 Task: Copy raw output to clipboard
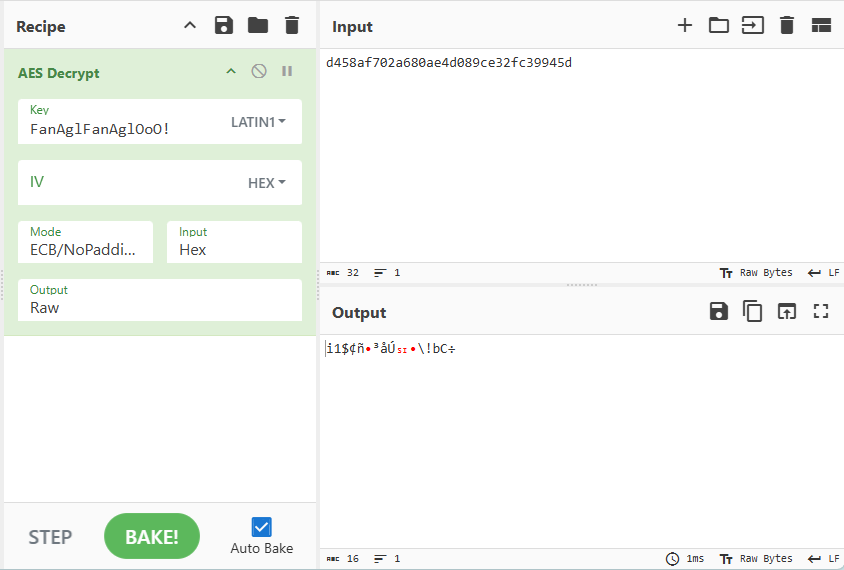[752, 312]
